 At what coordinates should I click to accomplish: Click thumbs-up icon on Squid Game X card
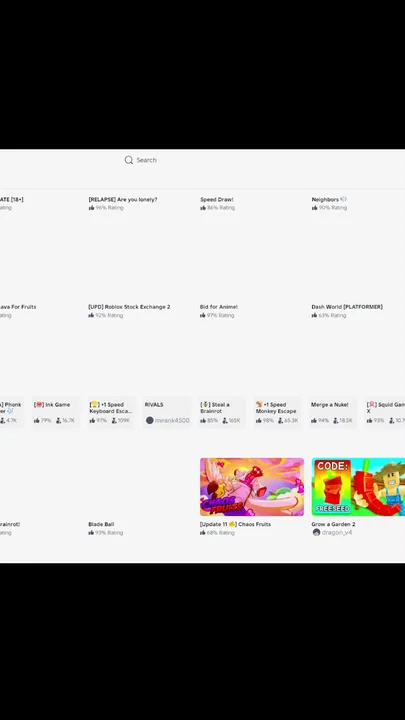370,420
